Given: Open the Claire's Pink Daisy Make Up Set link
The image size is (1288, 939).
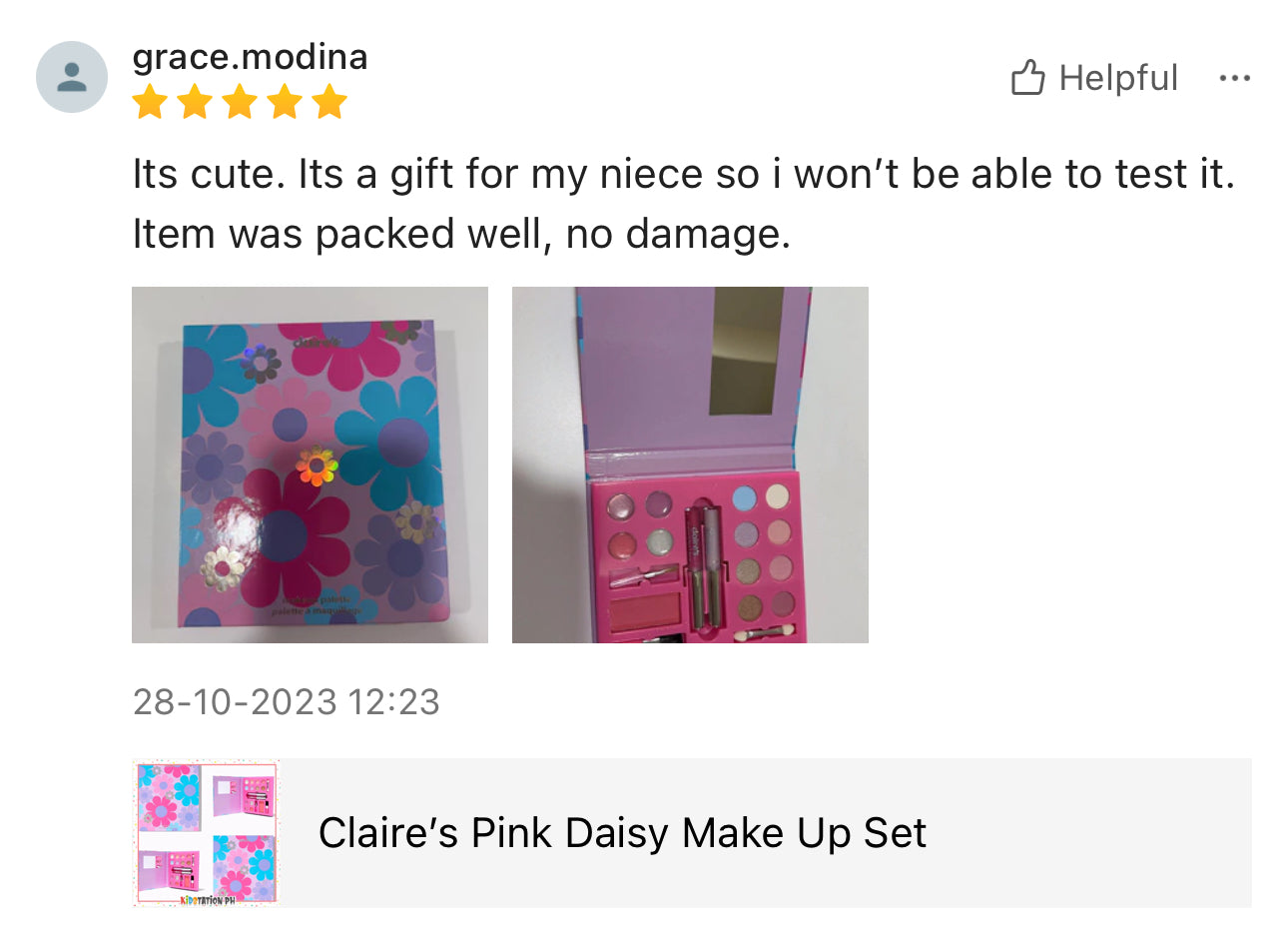Looking at the screenshot, I should 622,833.
